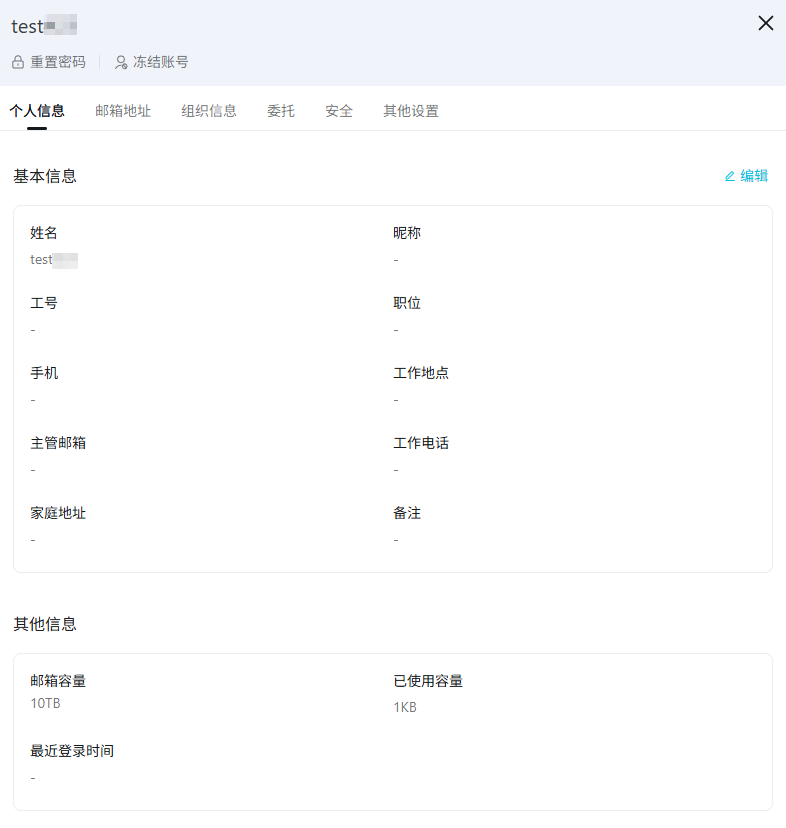Open the 组织信息 tab
786x828 pixels.
pos(209,111)
